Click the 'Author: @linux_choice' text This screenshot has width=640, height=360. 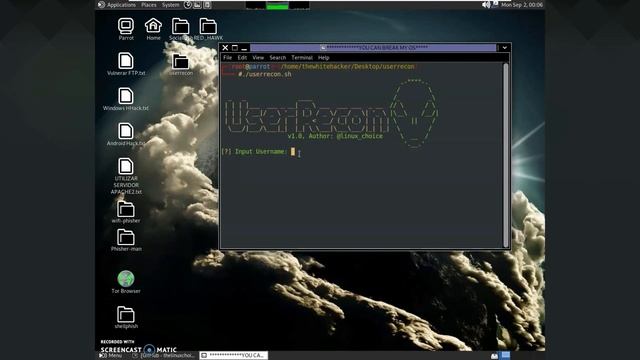point(346,136)
